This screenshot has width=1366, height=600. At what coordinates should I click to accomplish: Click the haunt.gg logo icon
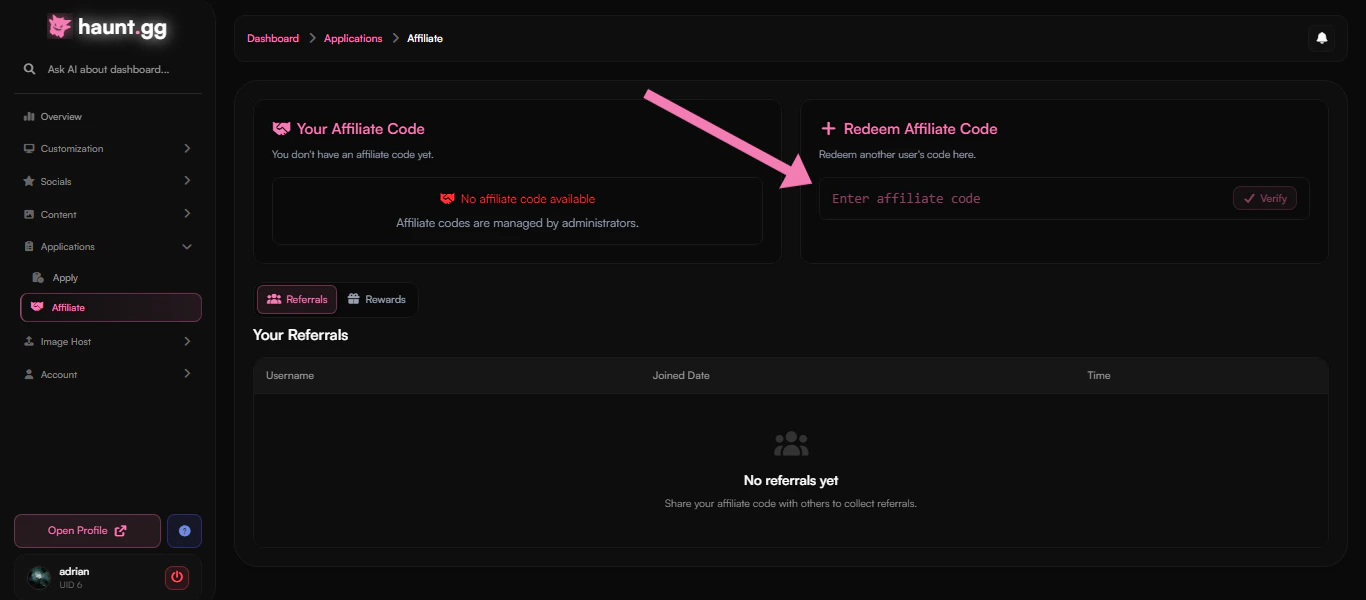pos(60,26)
